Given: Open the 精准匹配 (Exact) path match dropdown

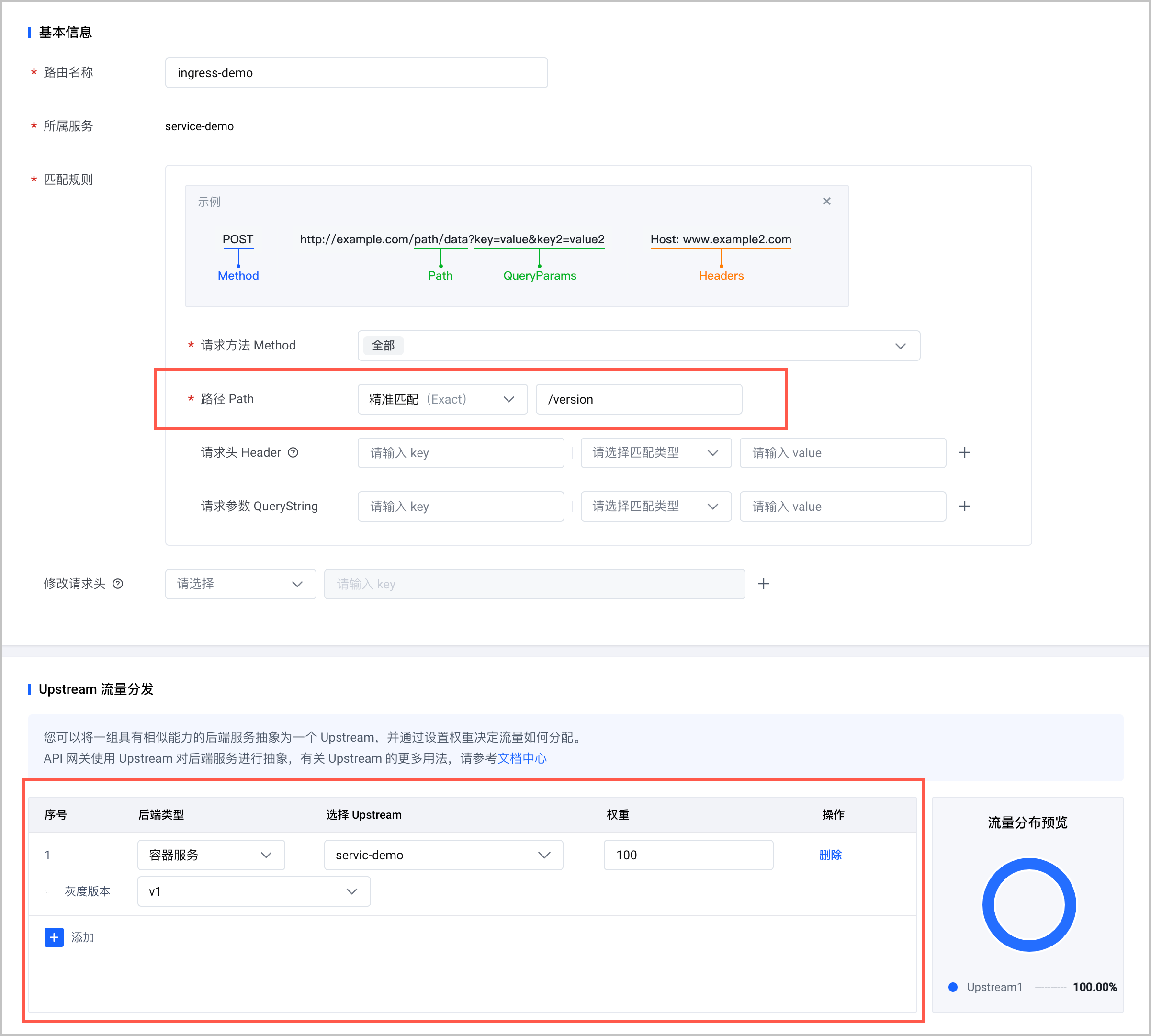Looking at the screenshot, I should 442,399.
